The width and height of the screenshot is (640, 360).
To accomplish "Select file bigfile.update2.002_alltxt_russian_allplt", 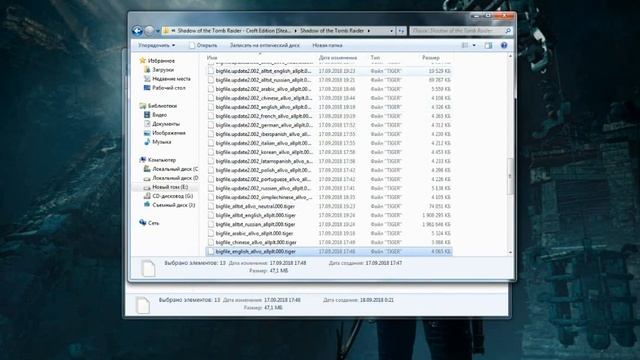I will (x=329, y=80).
